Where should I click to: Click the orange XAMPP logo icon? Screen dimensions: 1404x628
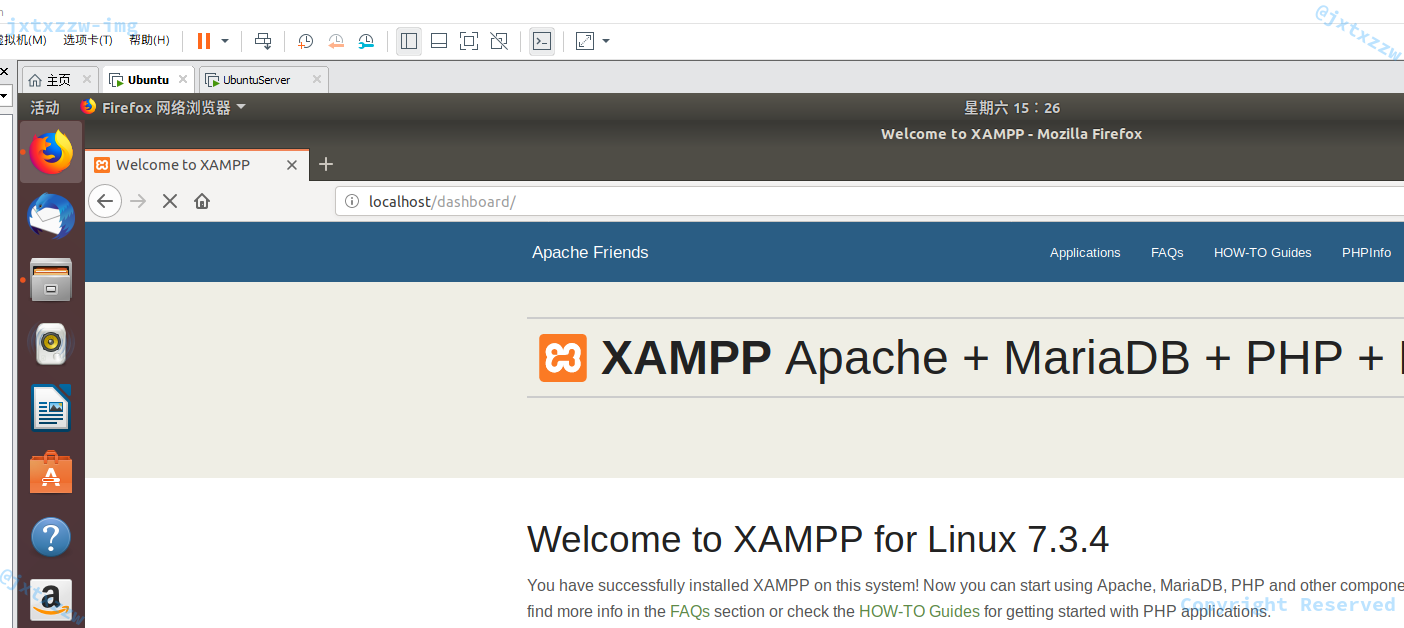pyautogui.click(x=563, y=358)
